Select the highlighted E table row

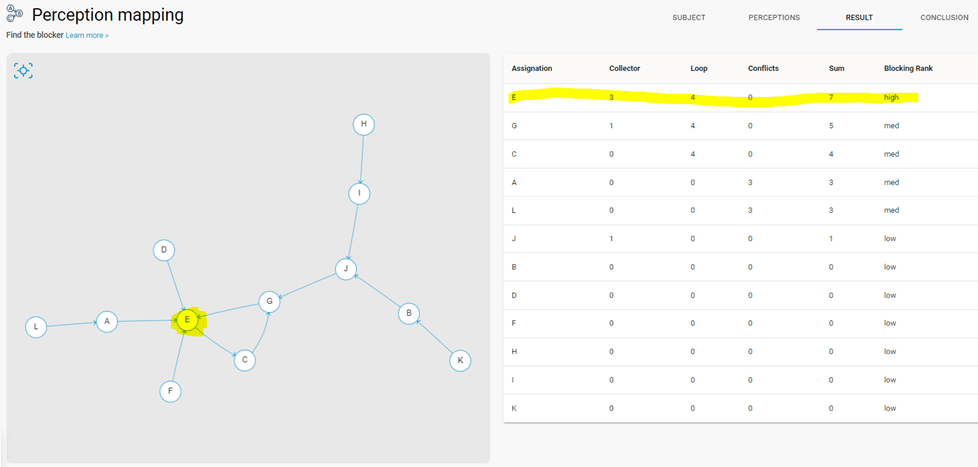pyautogui.click(x=740, y=98)
